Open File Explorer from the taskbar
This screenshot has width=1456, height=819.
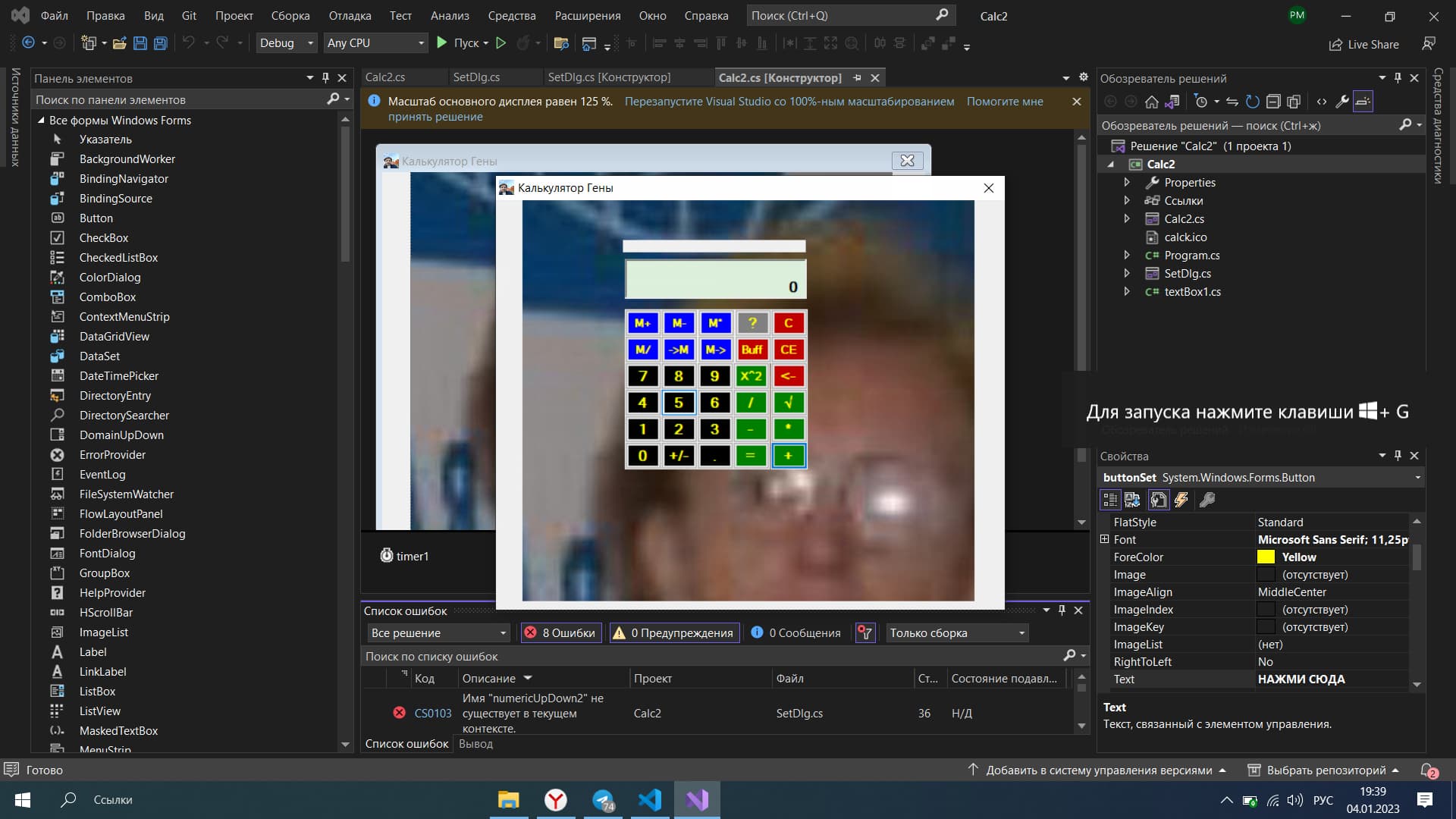[x=508, y=800]
